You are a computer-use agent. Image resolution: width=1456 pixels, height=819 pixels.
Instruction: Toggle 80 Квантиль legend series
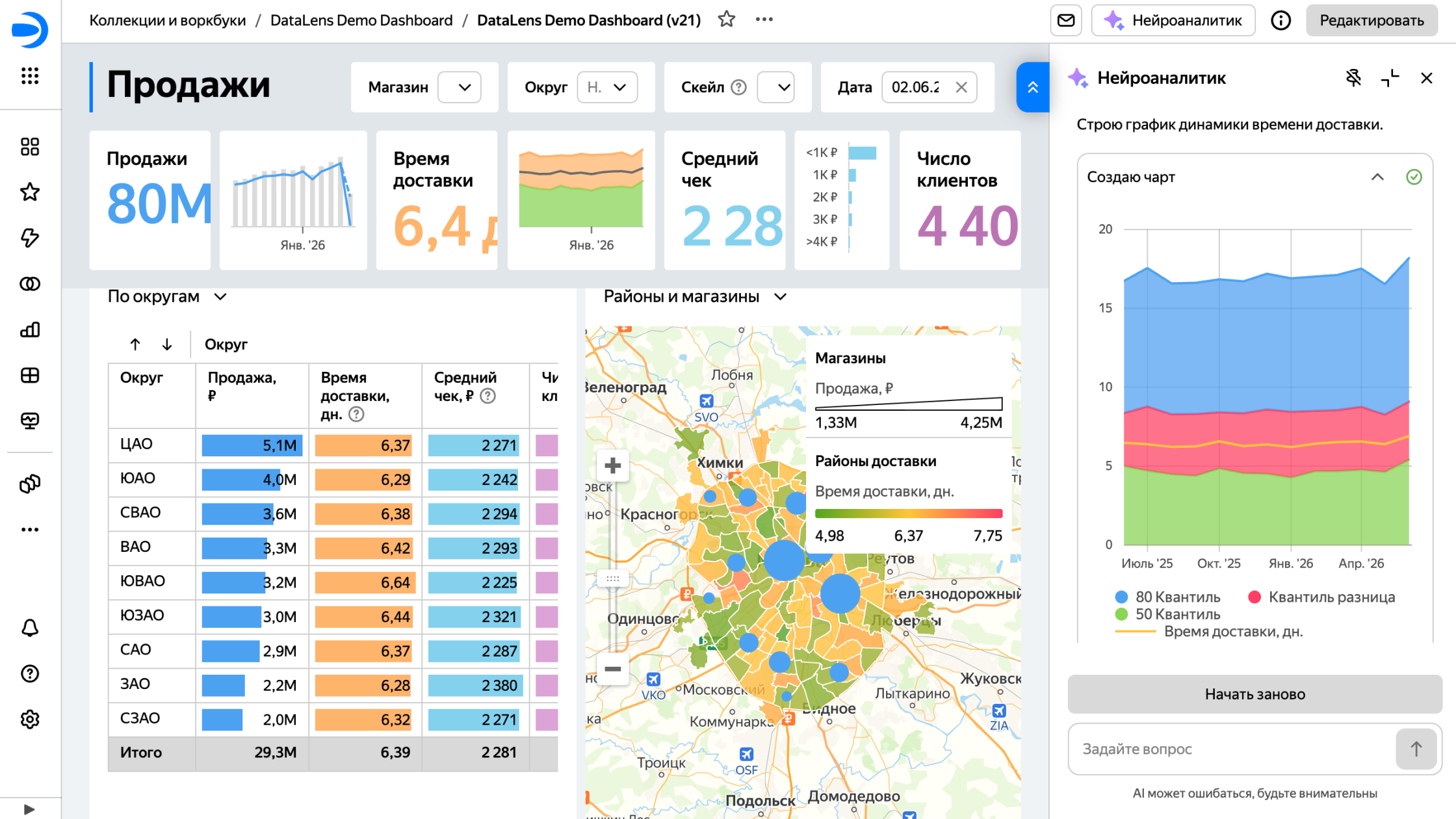point(1167,597)
